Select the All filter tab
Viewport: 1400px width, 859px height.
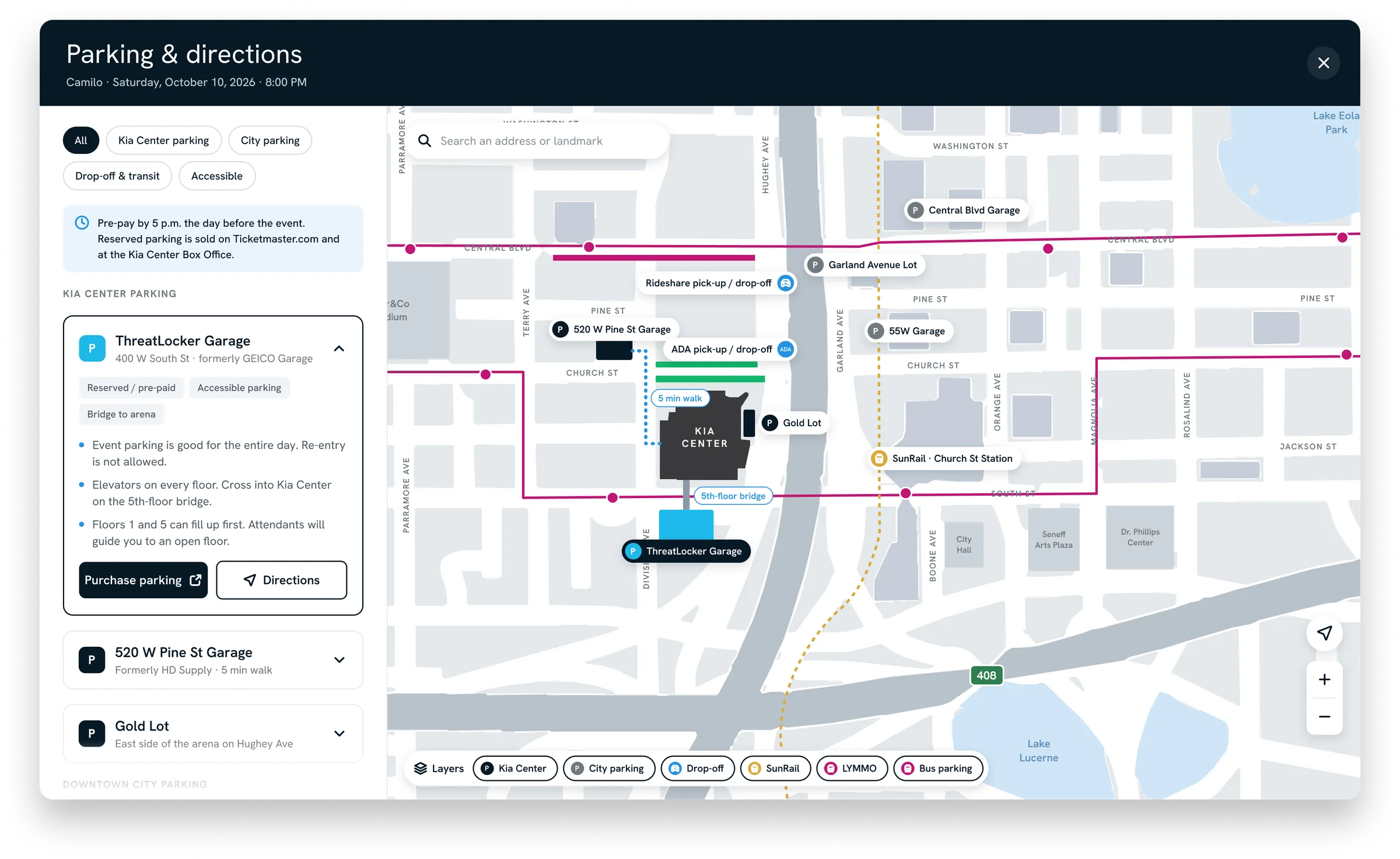click(81, 141)
